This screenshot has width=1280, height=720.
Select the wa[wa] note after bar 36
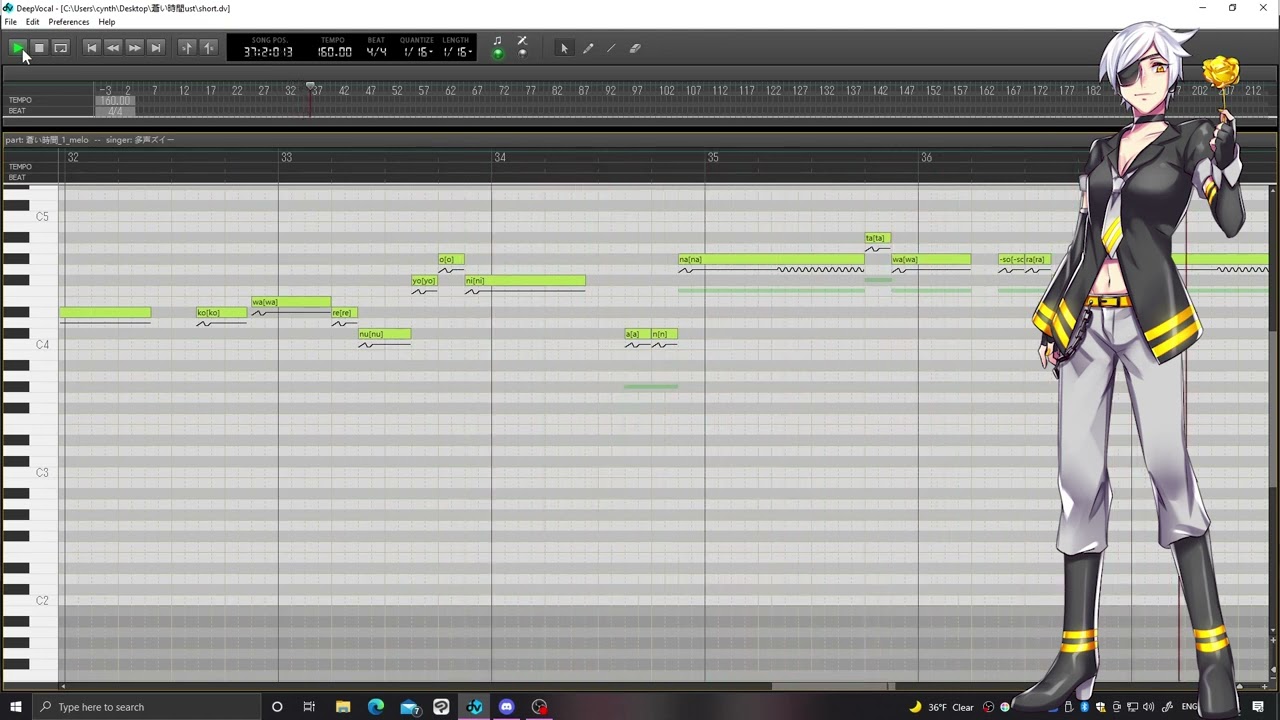(x=931, y=259)
